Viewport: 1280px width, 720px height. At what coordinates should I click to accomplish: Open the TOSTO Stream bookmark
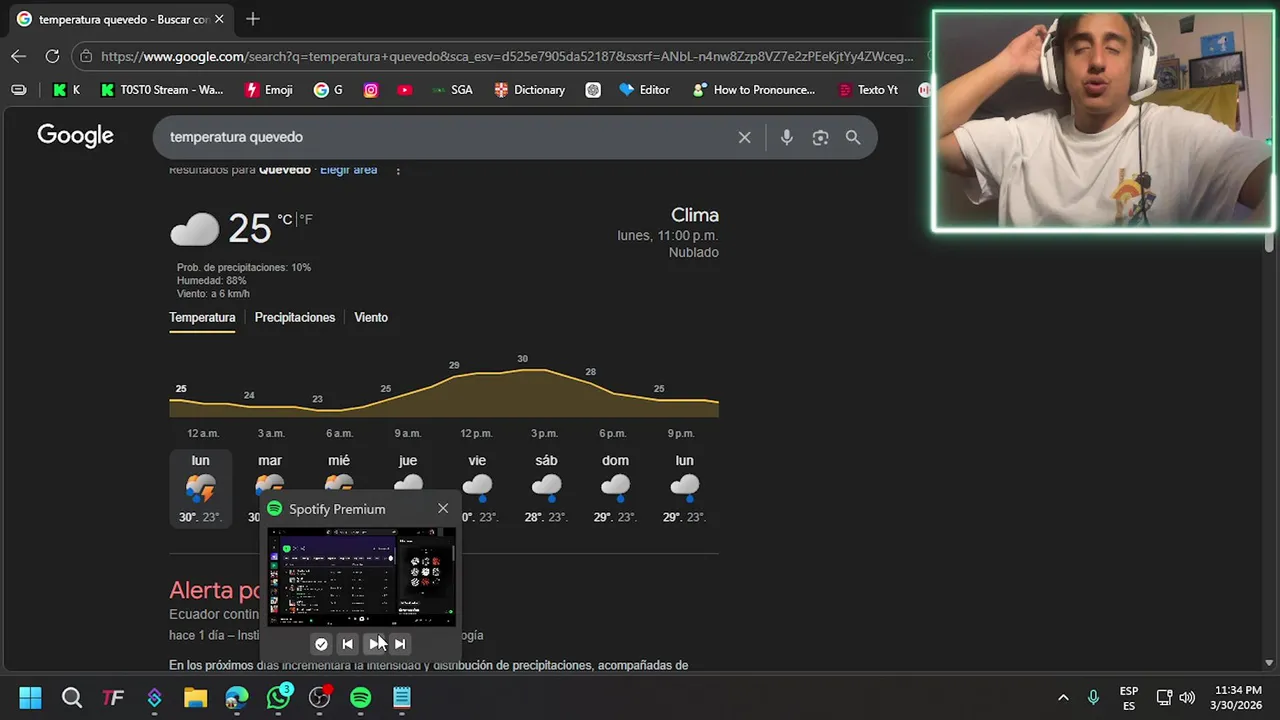point(162,90)
